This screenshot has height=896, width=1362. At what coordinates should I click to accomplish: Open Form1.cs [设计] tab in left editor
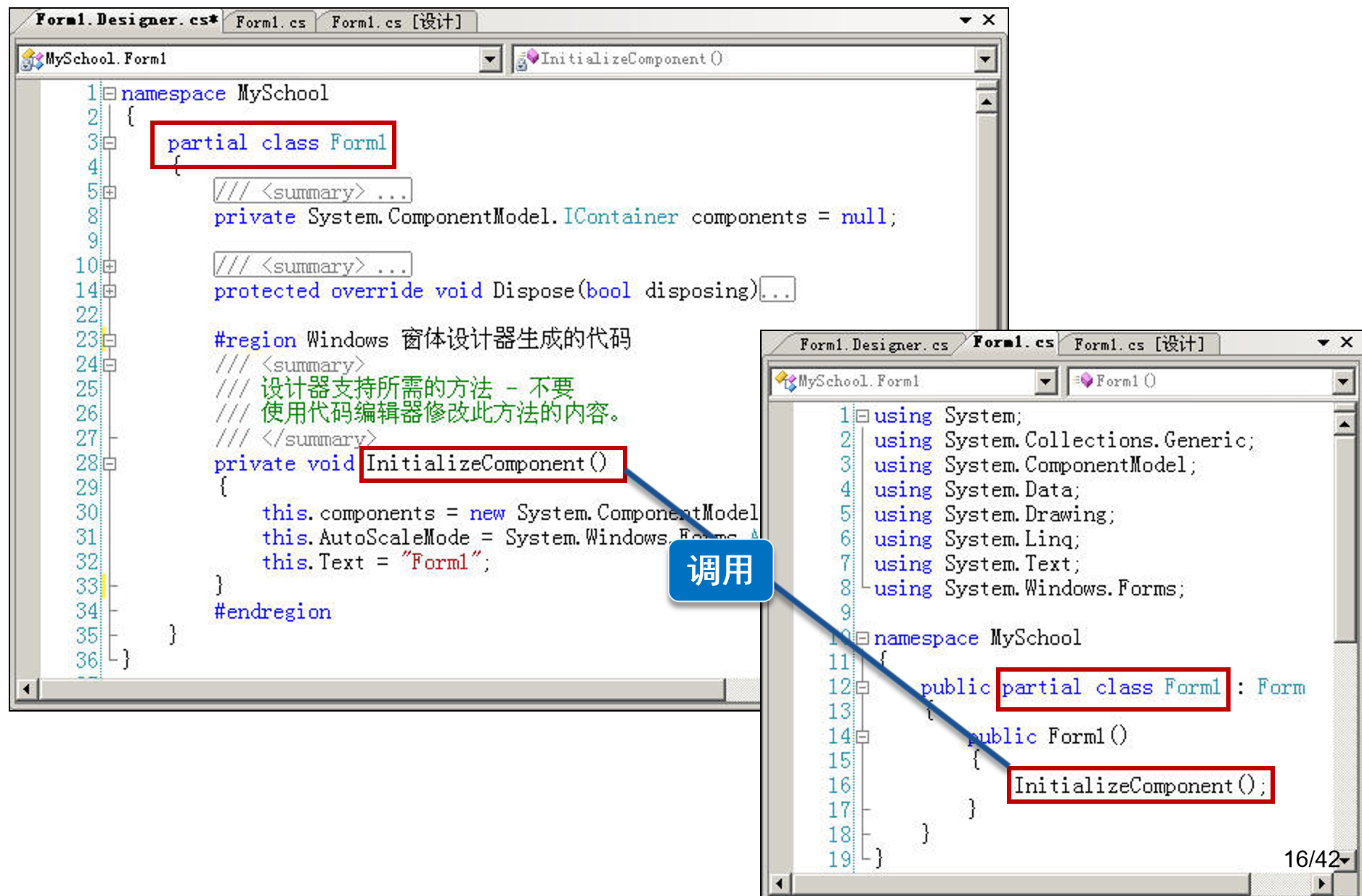tap(396, 23)
